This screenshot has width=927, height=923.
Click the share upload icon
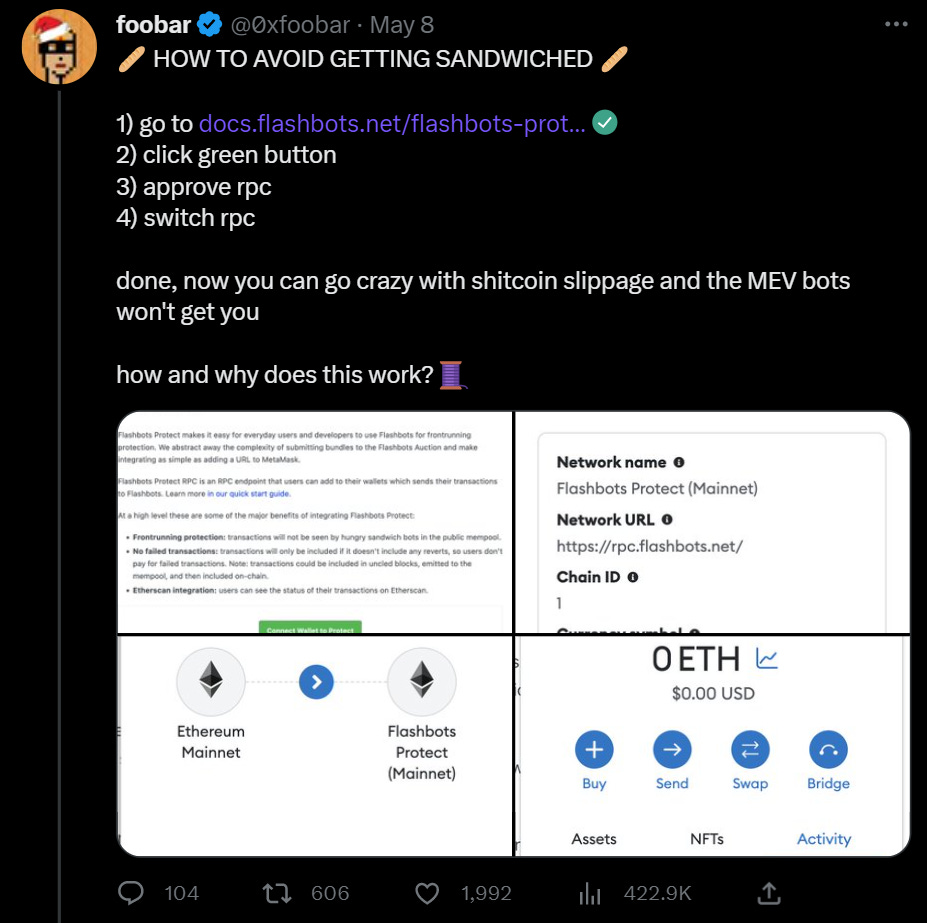(x=768, y=892)
